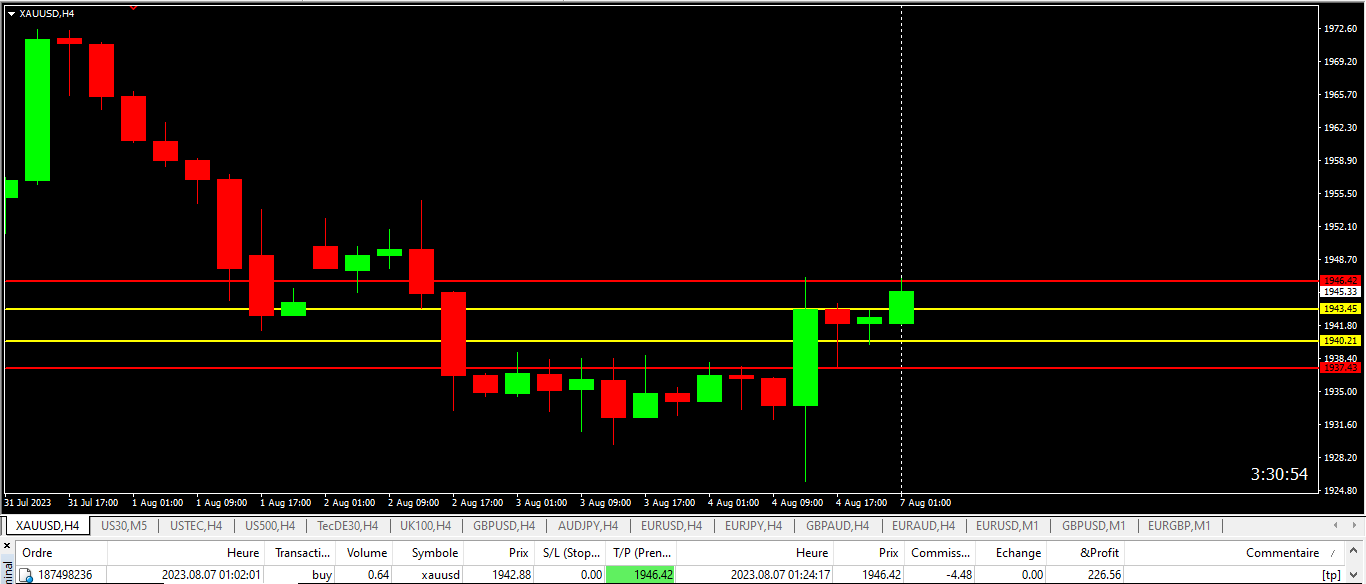Go to the UK100,H4 chart tab
The height and width of the screenshot is (584, 1366).
pyautogui.click(x=425, y=526)
